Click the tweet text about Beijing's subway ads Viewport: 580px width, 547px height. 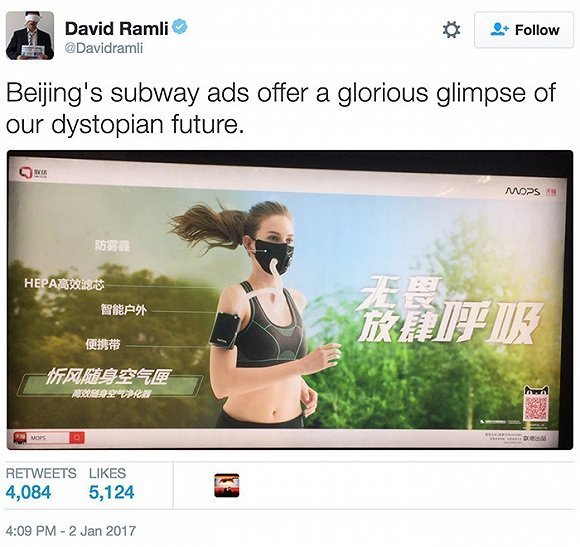pos(281,108)
